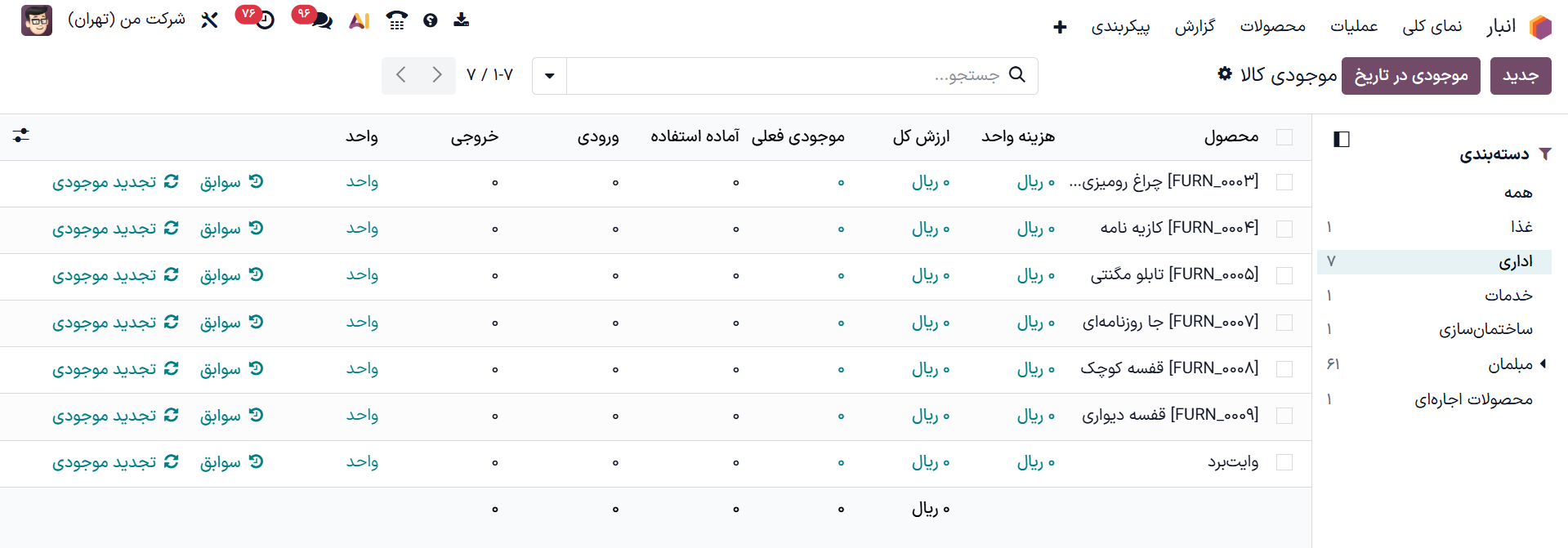Sort by the هزینه واحد column header
The height and width of the screenshot is (548, 1568).
[x=1018, y=137]
